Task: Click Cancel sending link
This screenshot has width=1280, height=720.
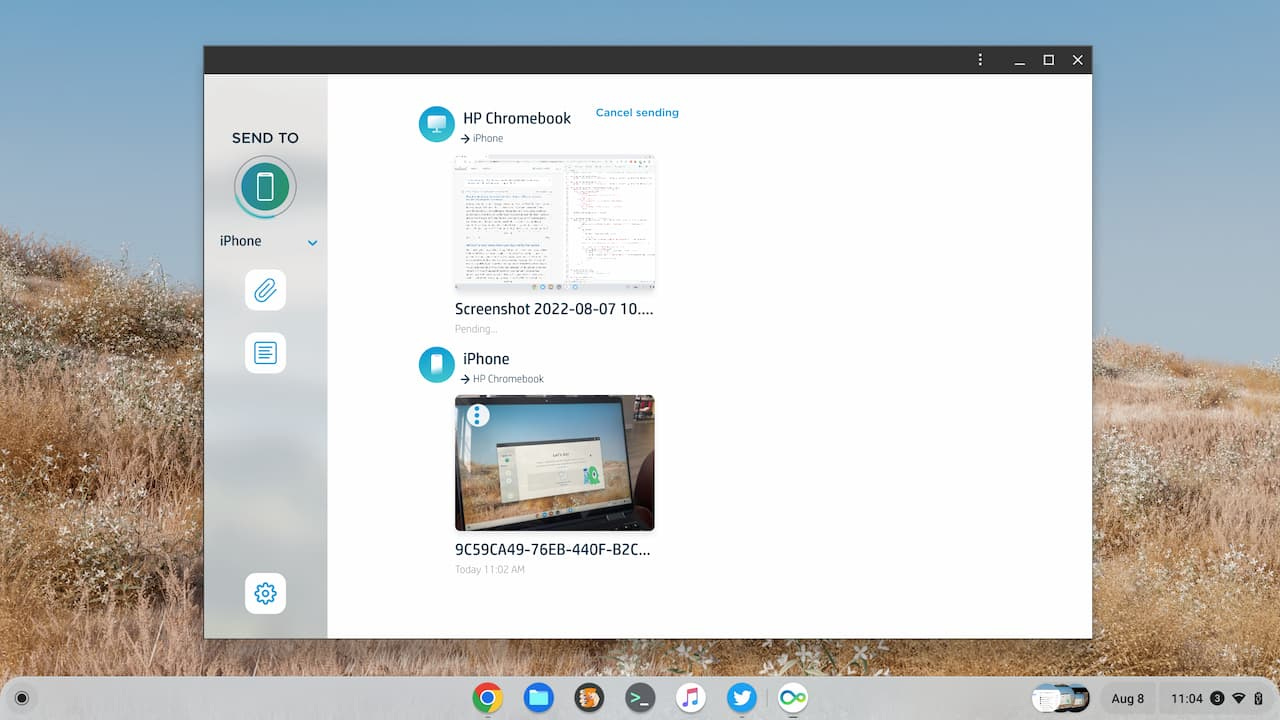Action: point(637,112)
